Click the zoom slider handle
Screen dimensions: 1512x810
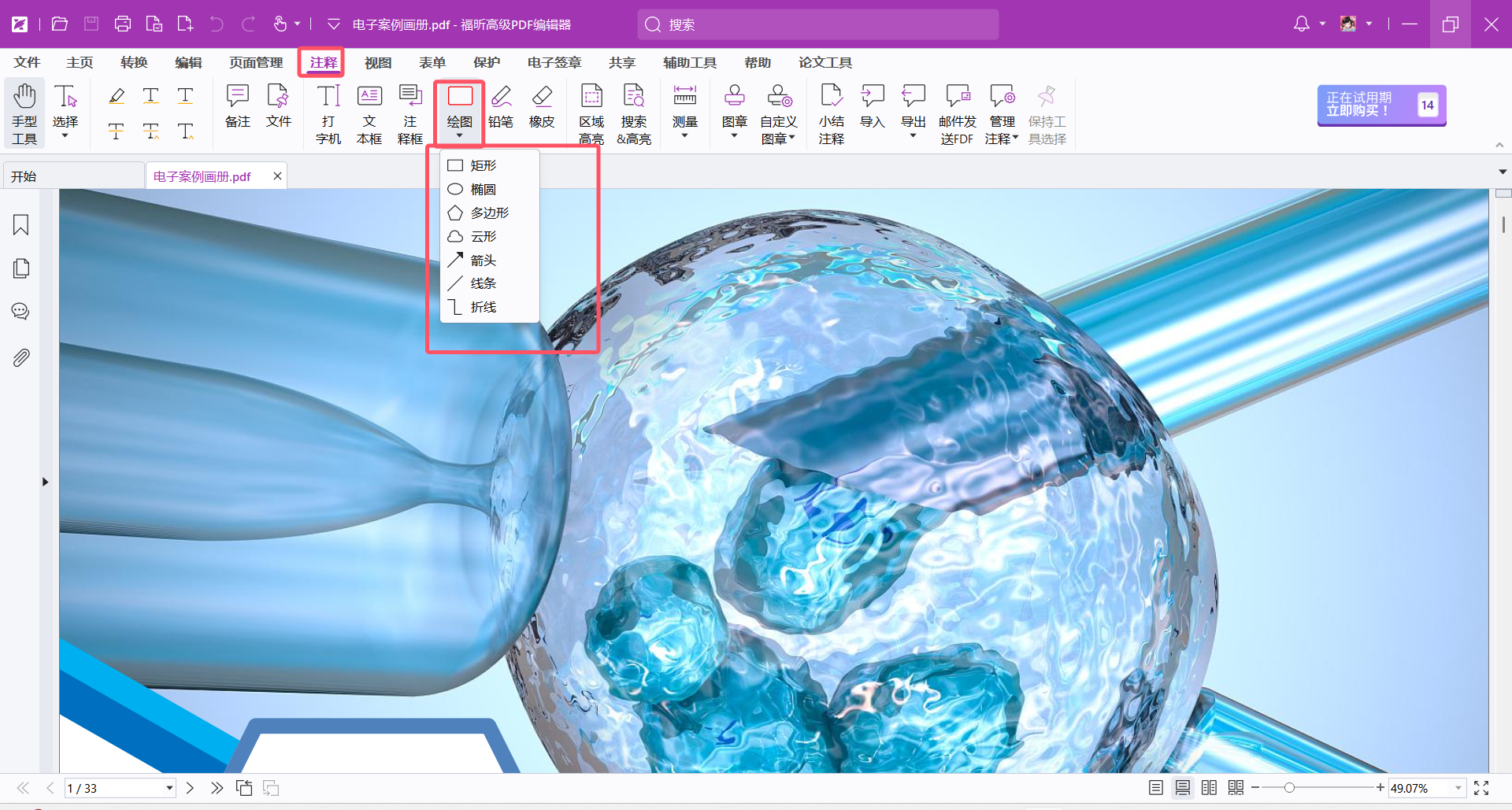click(1289, 787)
